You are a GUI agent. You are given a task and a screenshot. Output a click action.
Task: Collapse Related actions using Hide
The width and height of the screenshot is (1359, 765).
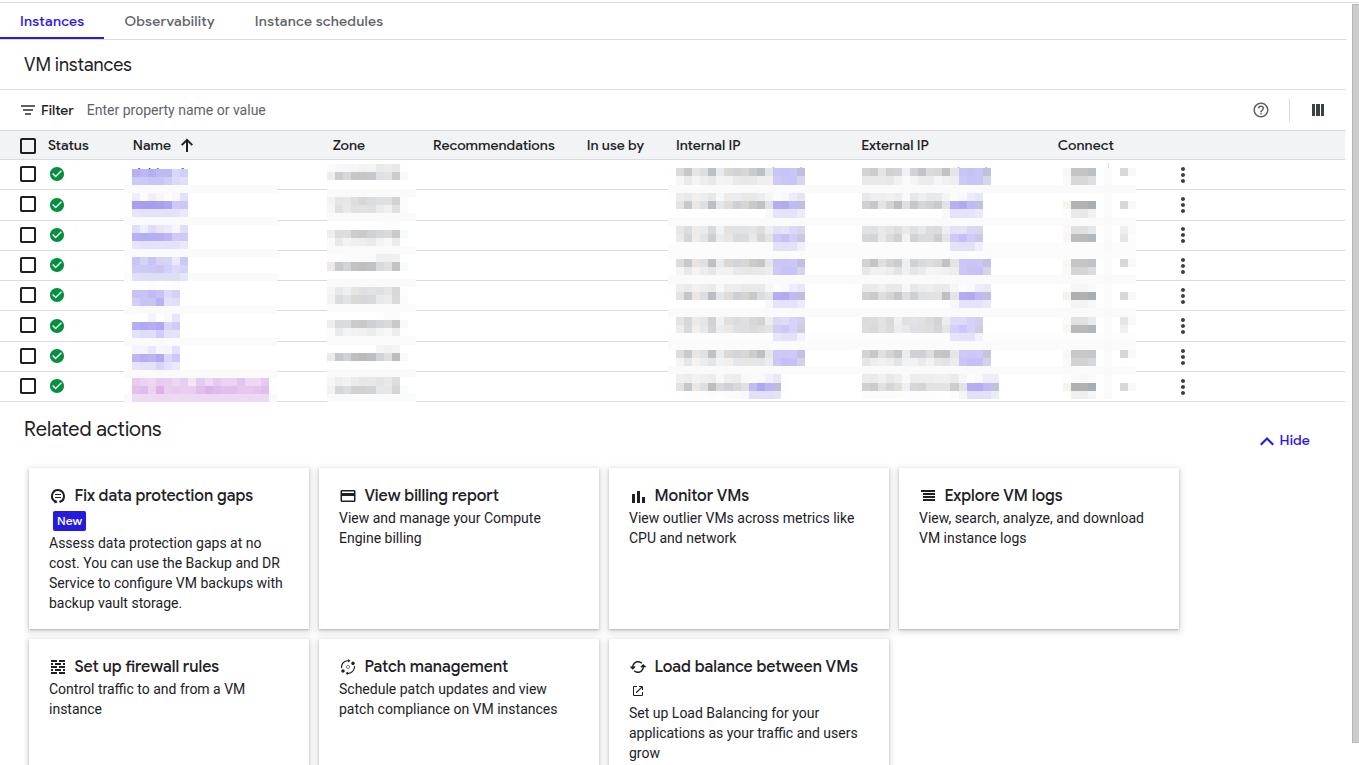1284,440
